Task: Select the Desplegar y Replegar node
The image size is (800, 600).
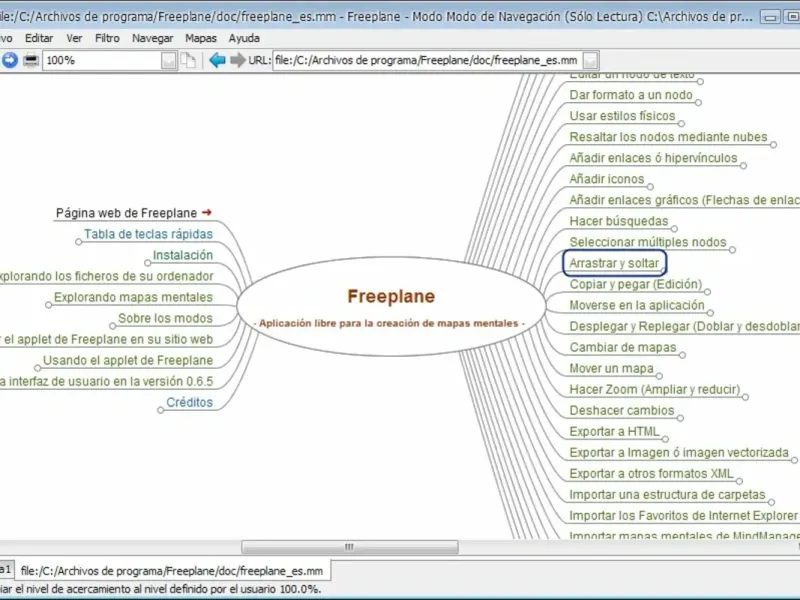Action: [684, 327]
